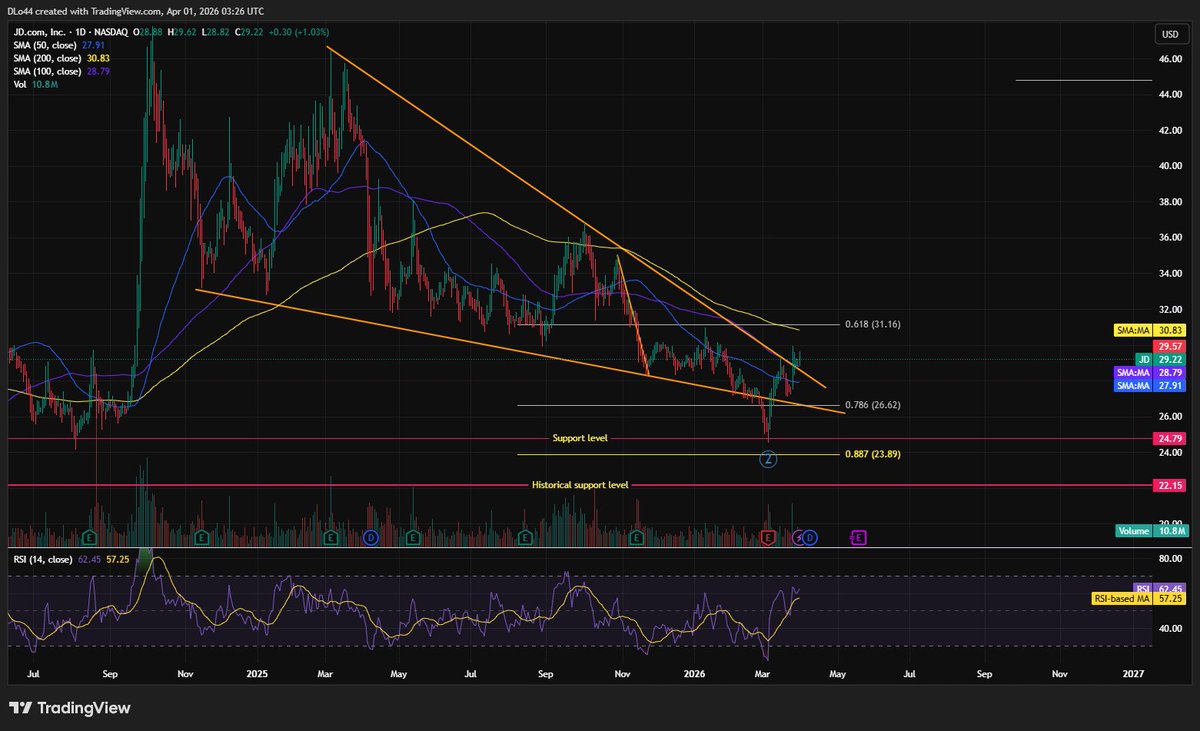Click the 46.00 price scale label

[x=1171, y=59]
